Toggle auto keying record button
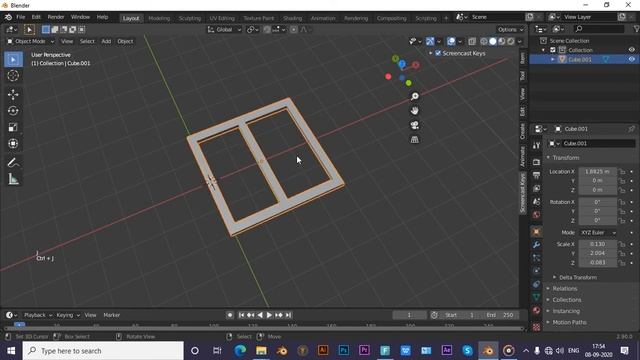640x360 pixels. tap(230, 315)
